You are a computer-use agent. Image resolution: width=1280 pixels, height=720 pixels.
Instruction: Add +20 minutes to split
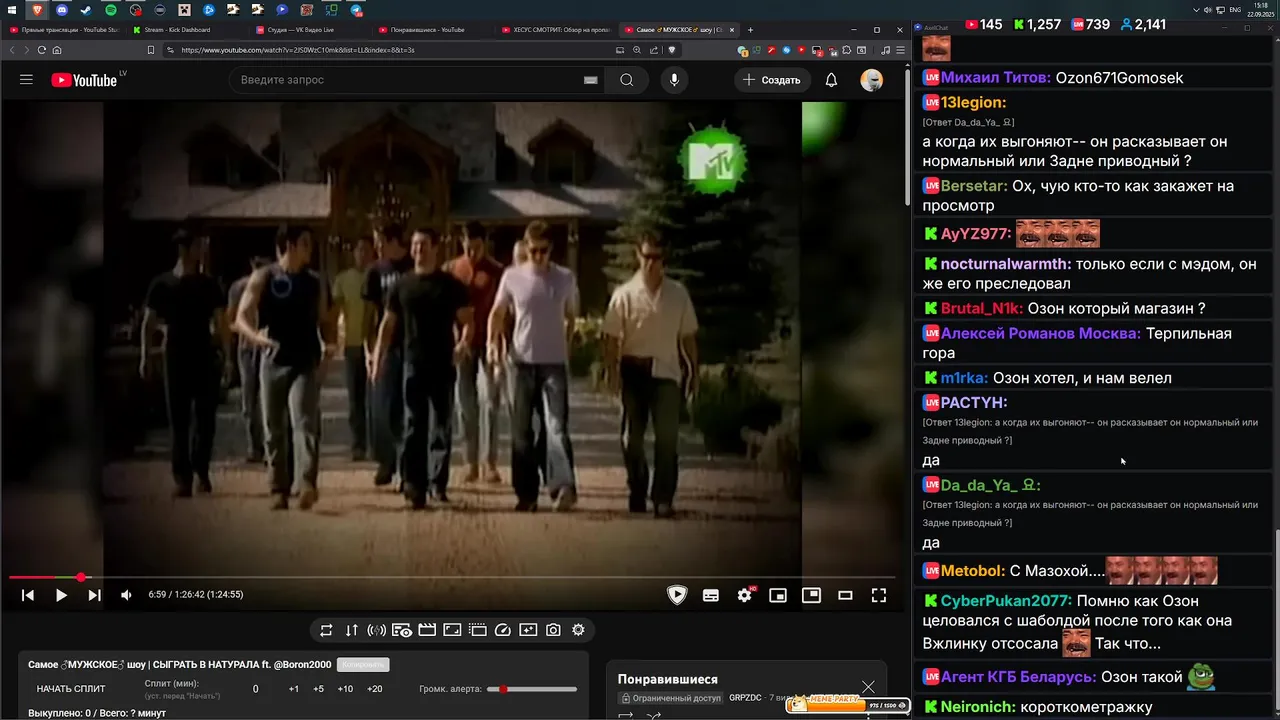click(374, 689)
